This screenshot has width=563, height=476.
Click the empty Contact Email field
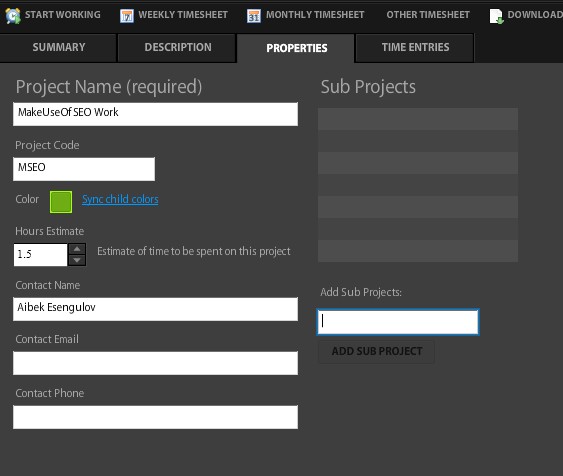155,363
